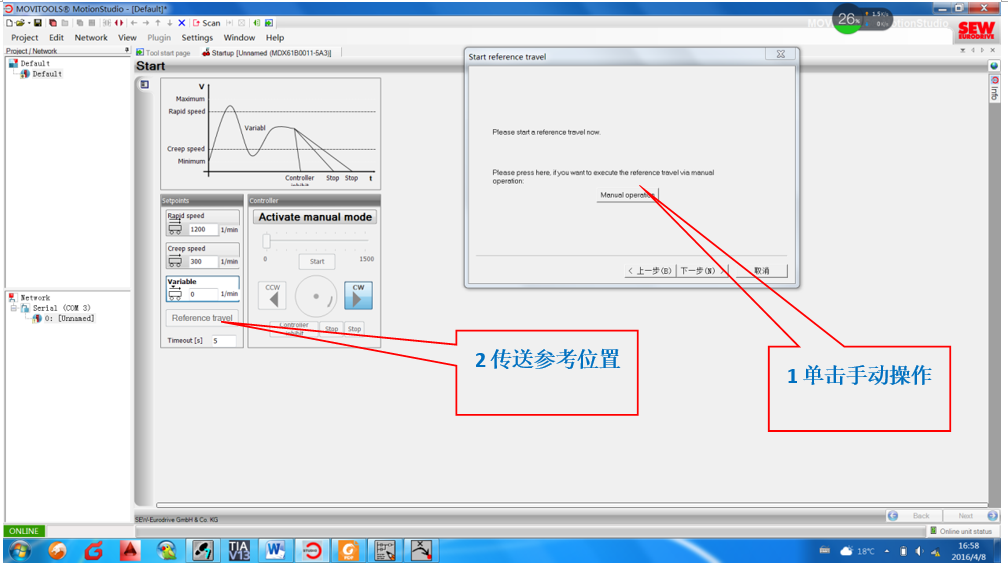This screenshot has width=1008, height=570.
Task: Switch to the Tool start page tab
Action: click(167, 53)
